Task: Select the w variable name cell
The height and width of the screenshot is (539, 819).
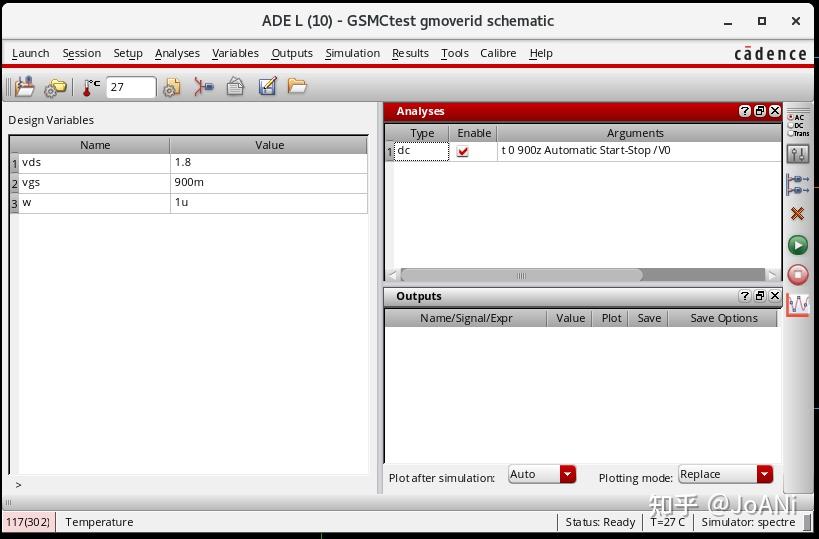Action: click(x=94, y=203)
